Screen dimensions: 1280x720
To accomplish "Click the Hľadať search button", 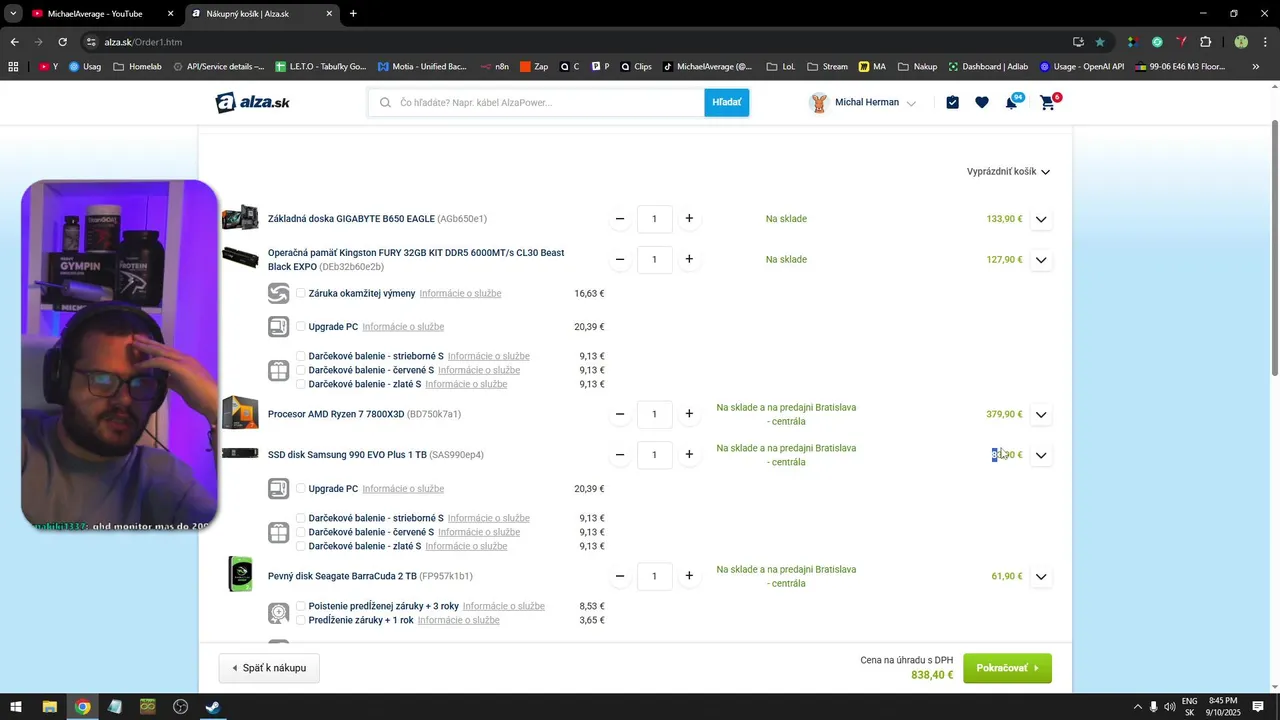I will (x=727, y=102).
